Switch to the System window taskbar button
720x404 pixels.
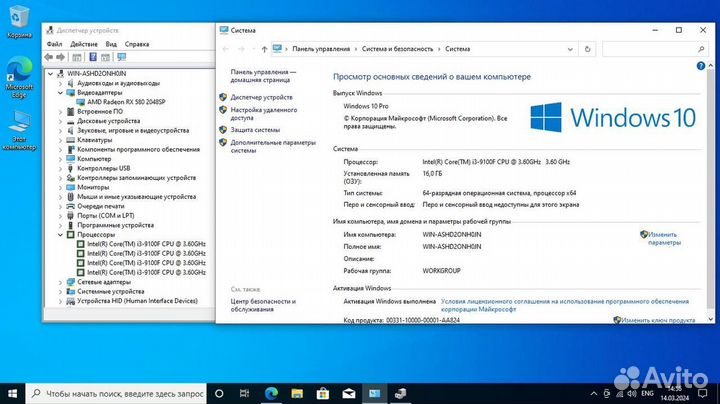tap(375, 393)
